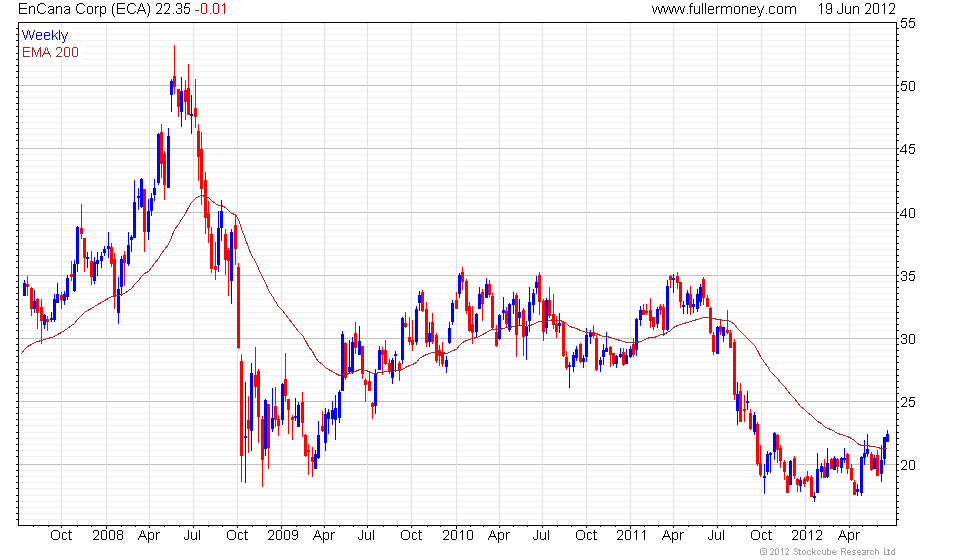Select the 2012 year marker on the axis

(807, 536)
